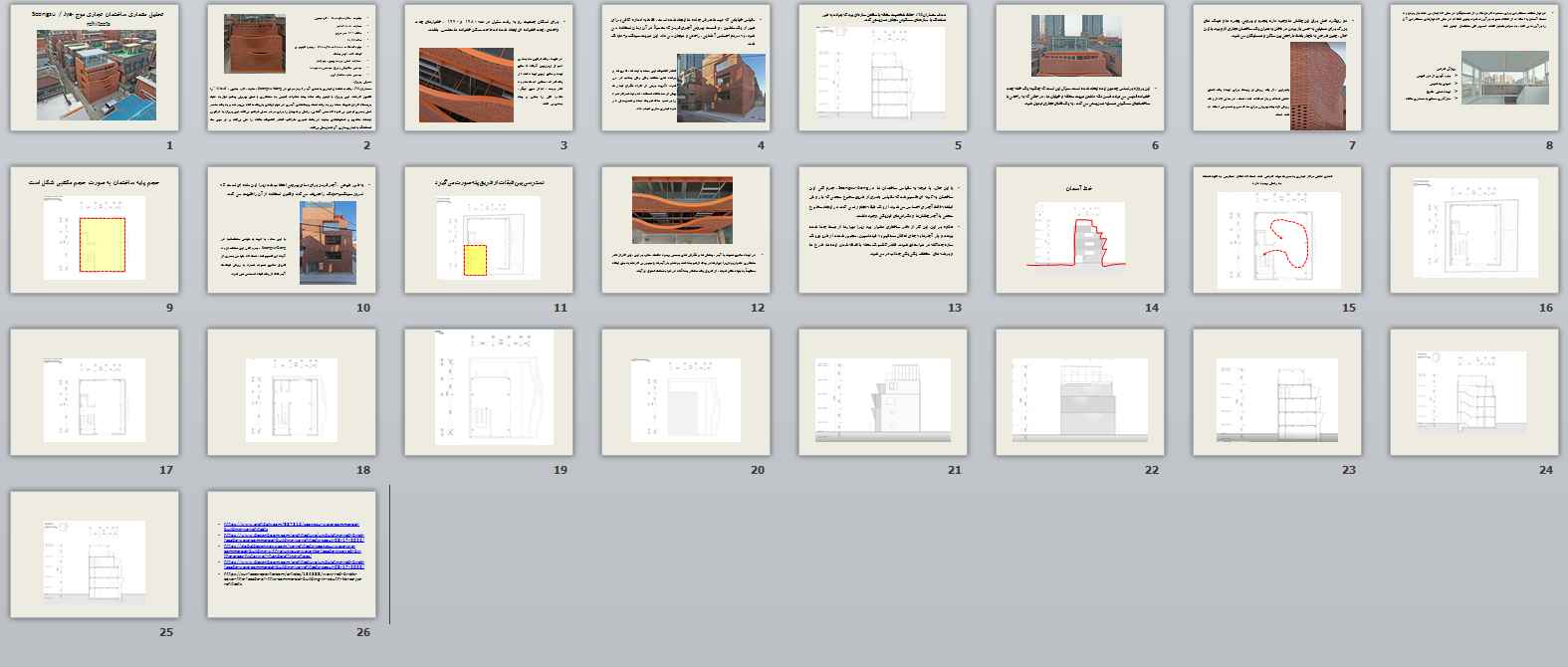This screenshot has height=667, width=1568.
Task: Select slide 14 with red skyline outline
Action: click(x=1080, y=230)
